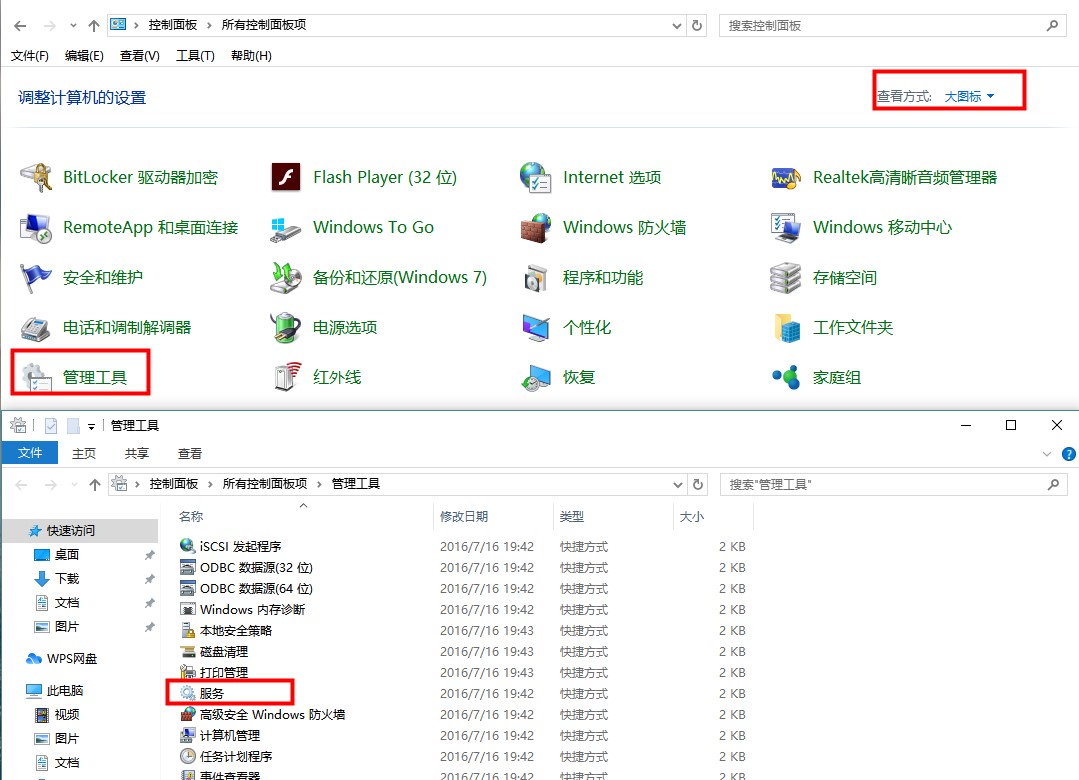Viewport: 1079px width, 780px height.
Task: Open 恢复 icon
Action: tap(535, 378)
